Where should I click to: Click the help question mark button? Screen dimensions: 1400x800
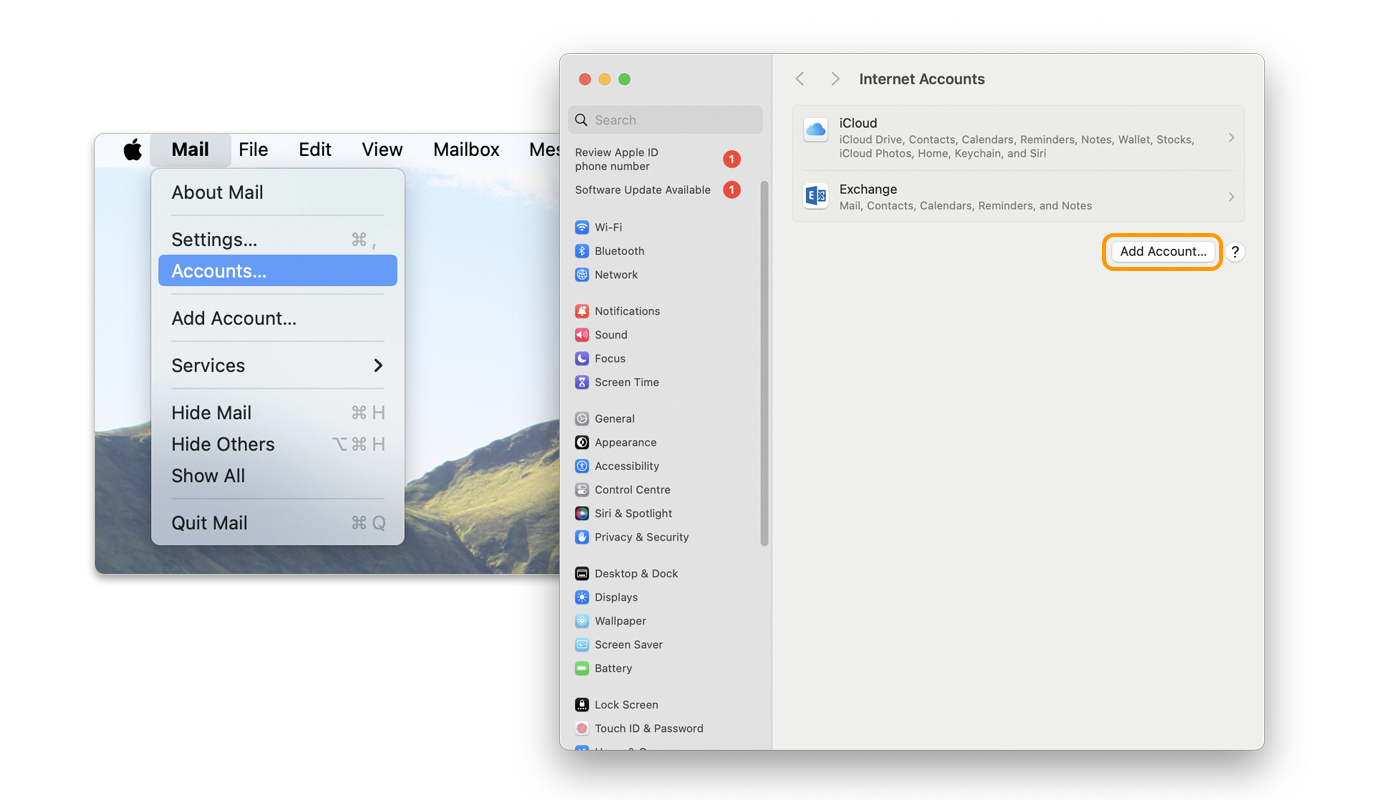point(1235,252)
